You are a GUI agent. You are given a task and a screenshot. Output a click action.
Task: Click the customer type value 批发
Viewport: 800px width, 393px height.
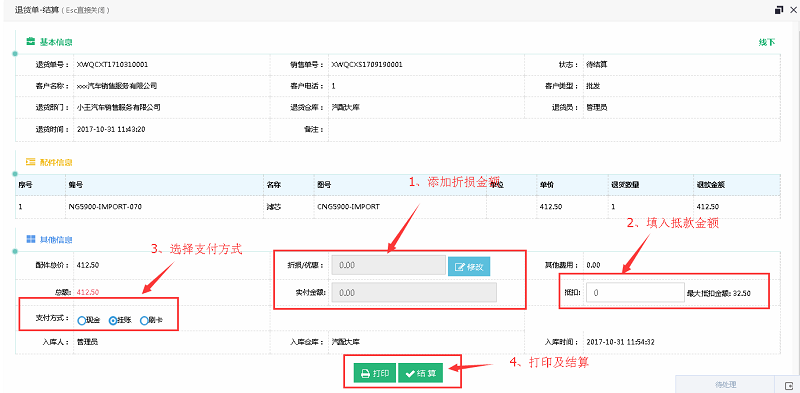(x=593, y=86)
